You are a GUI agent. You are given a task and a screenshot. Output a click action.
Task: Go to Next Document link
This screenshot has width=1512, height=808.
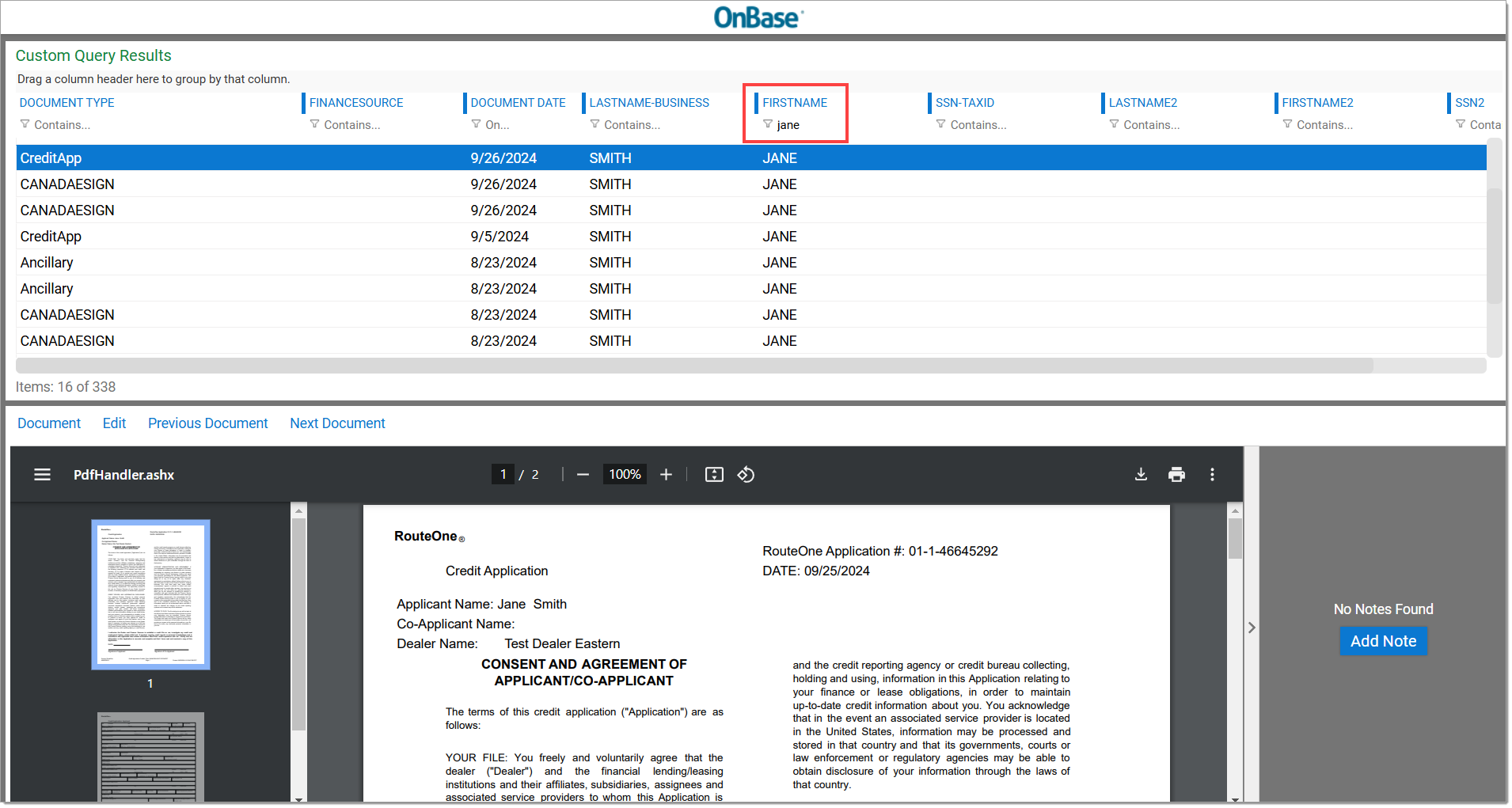337,423
